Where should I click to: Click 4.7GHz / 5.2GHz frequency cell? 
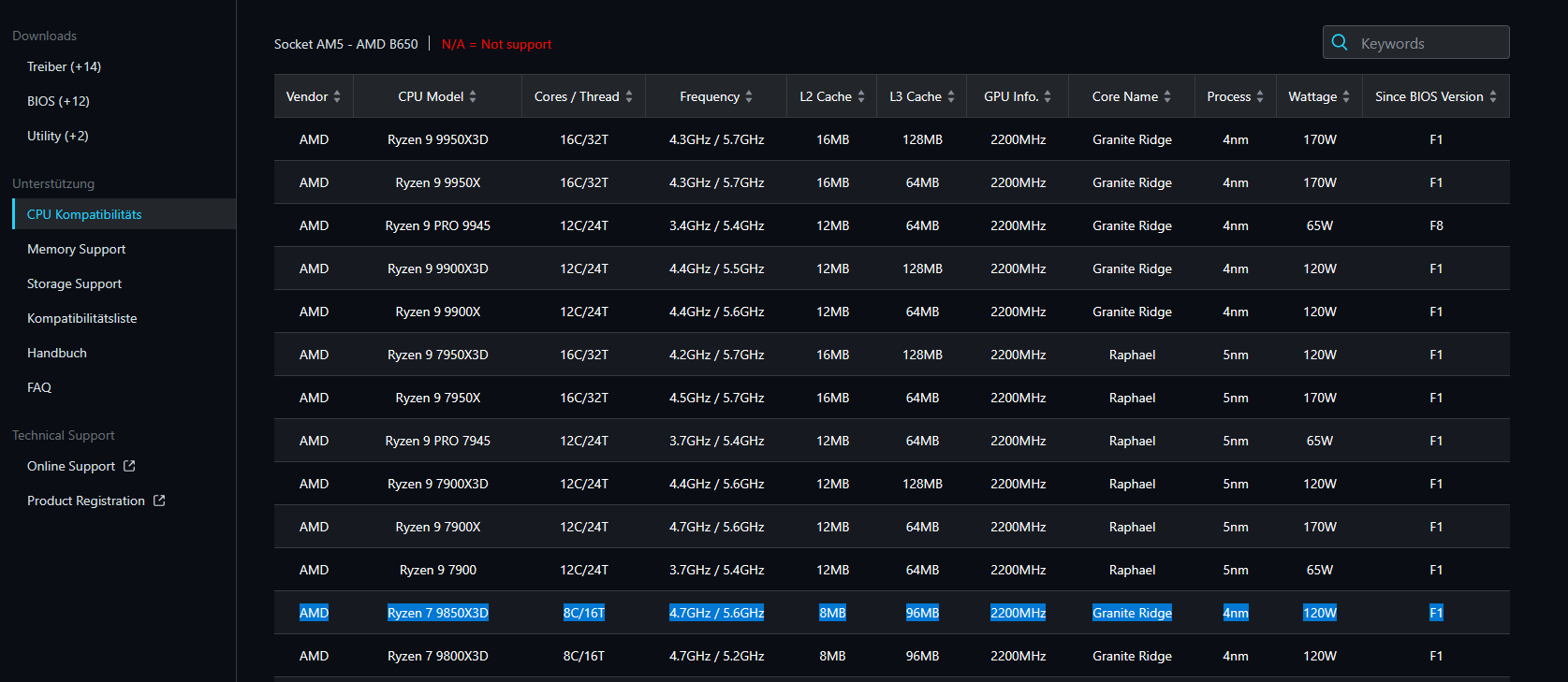click(716, 656)
